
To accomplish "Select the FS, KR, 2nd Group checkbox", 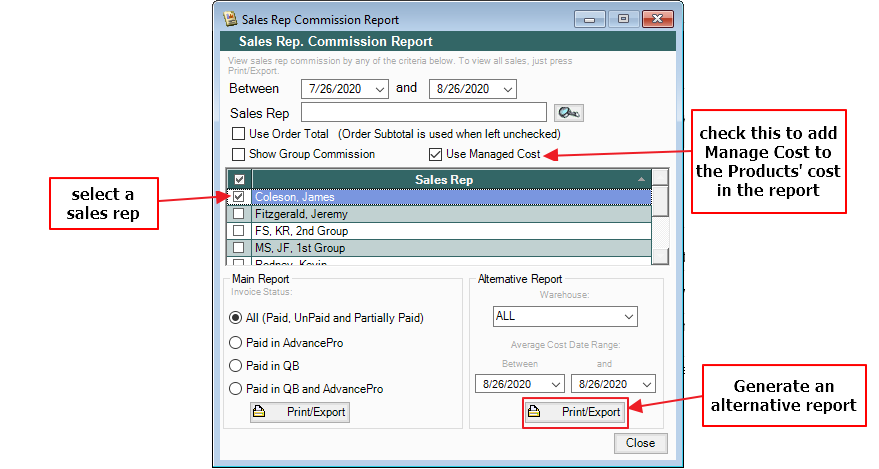I will 238,230.
